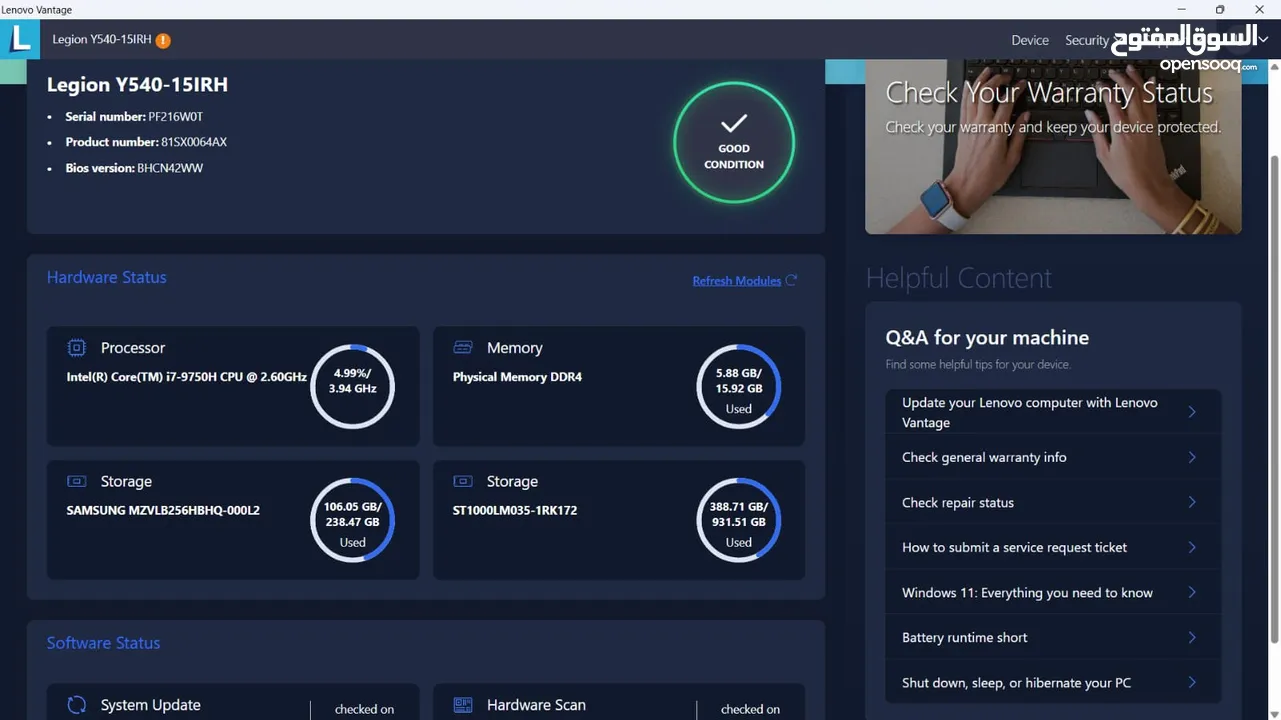Click the Serial number PF216W0T text
1281x720 pixels.
pos(134,116)
